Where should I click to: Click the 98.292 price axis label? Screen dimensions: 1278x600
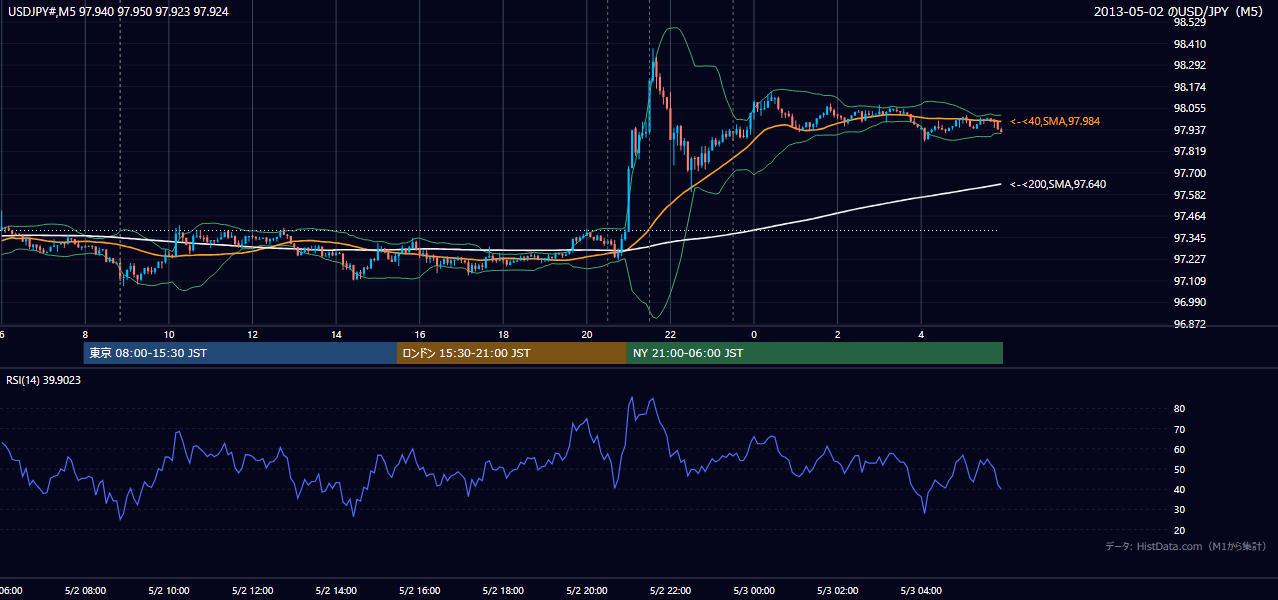1190,66
